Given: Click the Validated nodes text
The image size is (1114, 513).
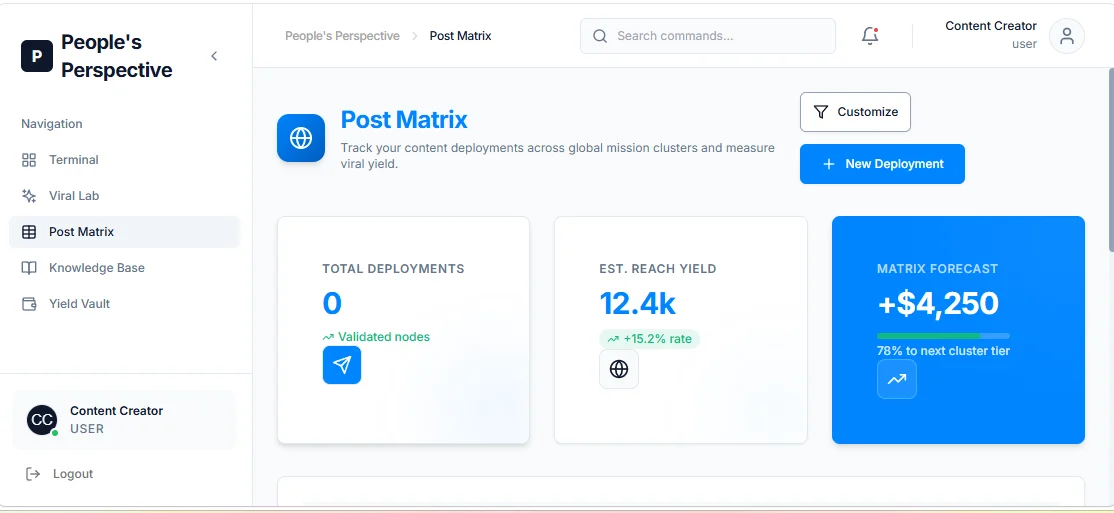Looking at the screenshot, I should [384, 337].
